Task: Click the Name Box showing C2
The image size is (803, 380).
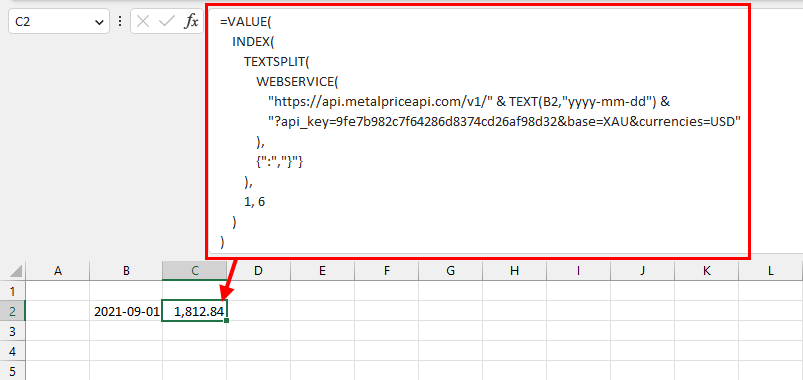Action: pyautogui.click(x=59, y=22)
